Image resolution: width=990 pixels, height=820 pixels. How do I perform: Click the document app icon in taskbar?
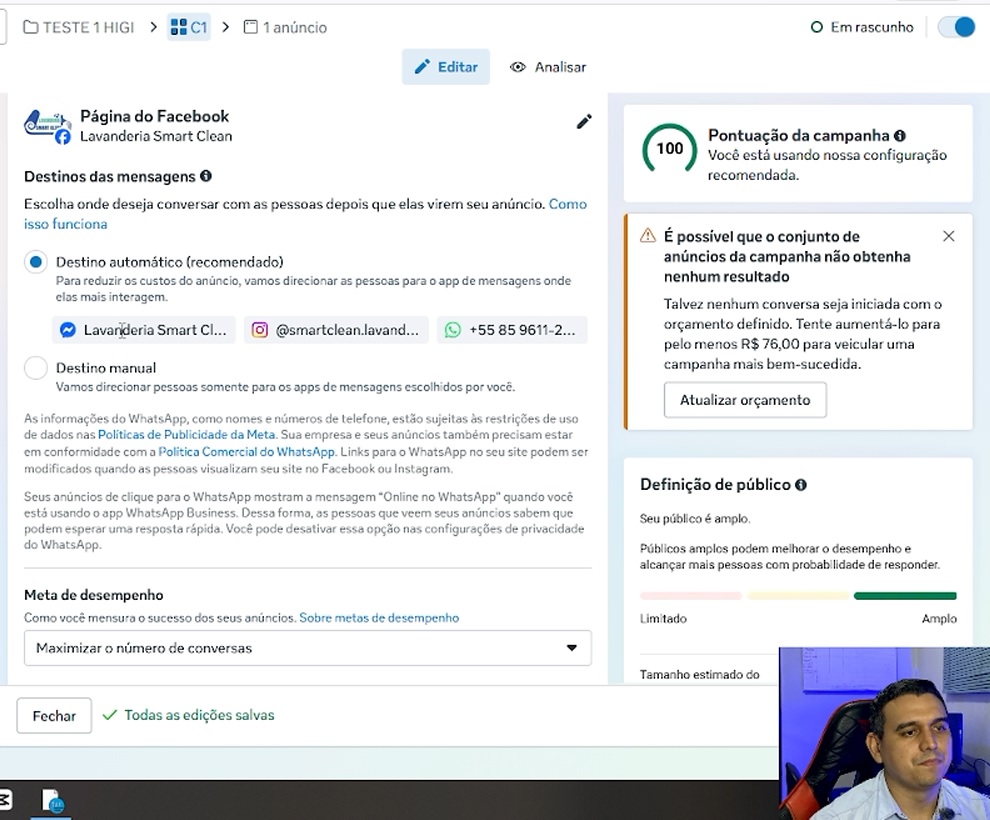point(52,800)
